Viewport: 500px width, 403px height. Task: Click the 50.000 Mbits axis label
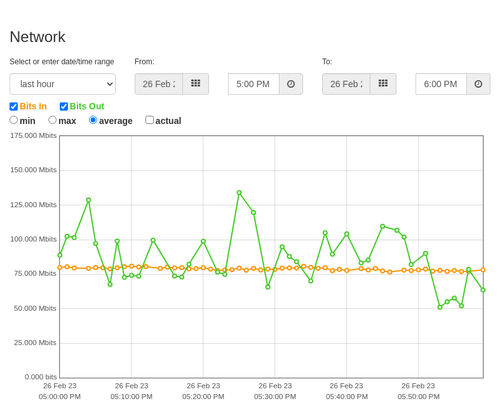35,308
